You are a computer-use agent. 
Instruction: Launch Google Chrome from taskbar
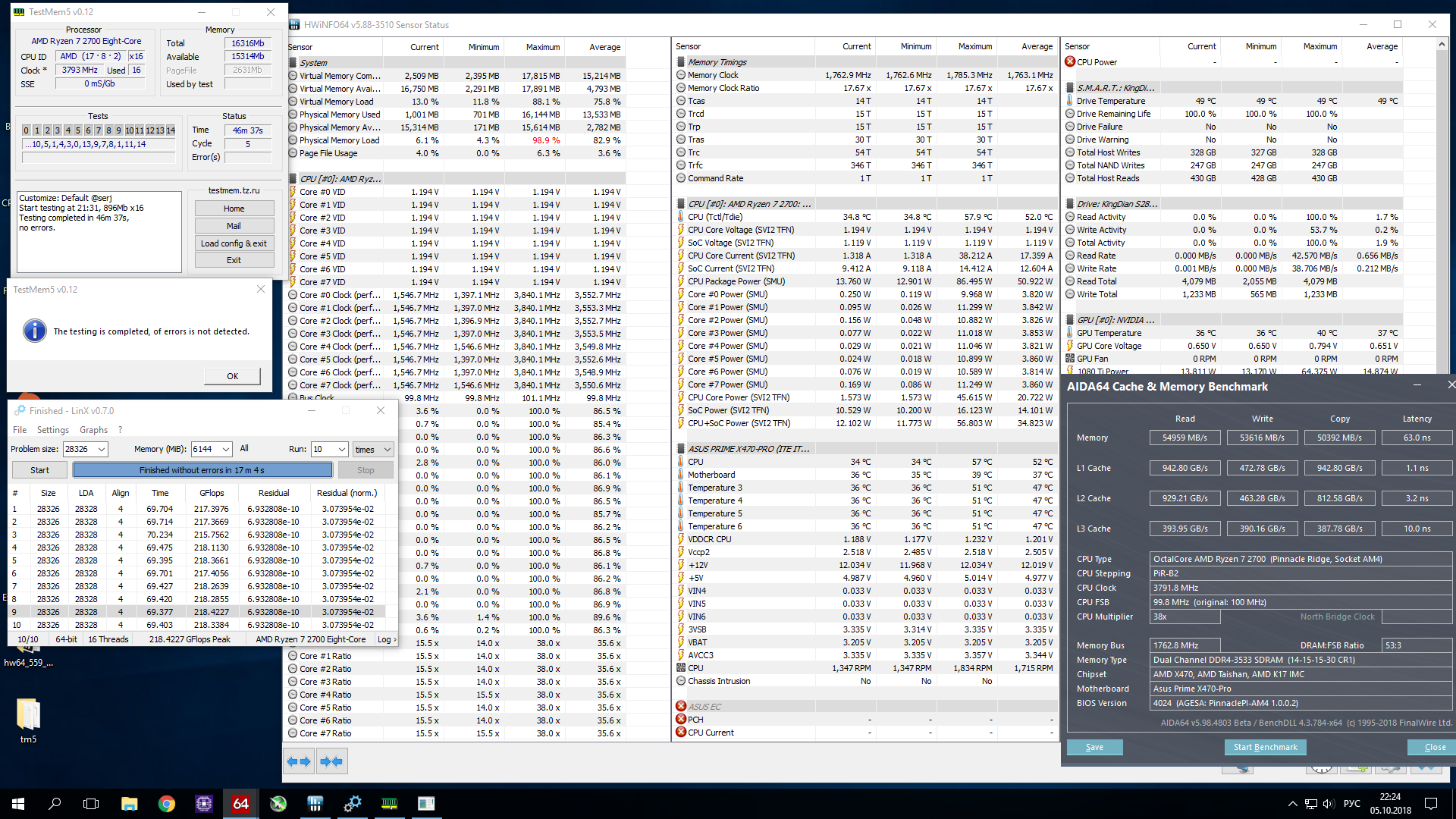point(167,804)
